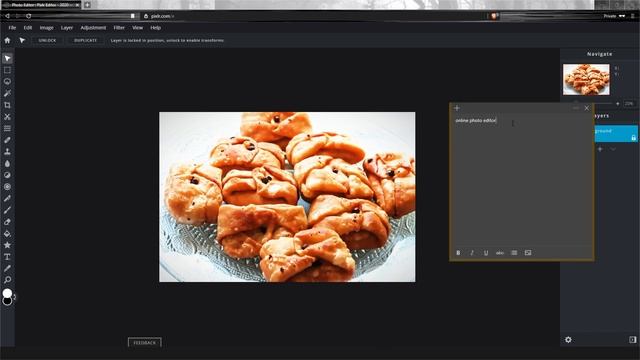The width and height of the screenshot is (640, 360).
Task: Click the FEEDBACK button
Action: (144, 342)
